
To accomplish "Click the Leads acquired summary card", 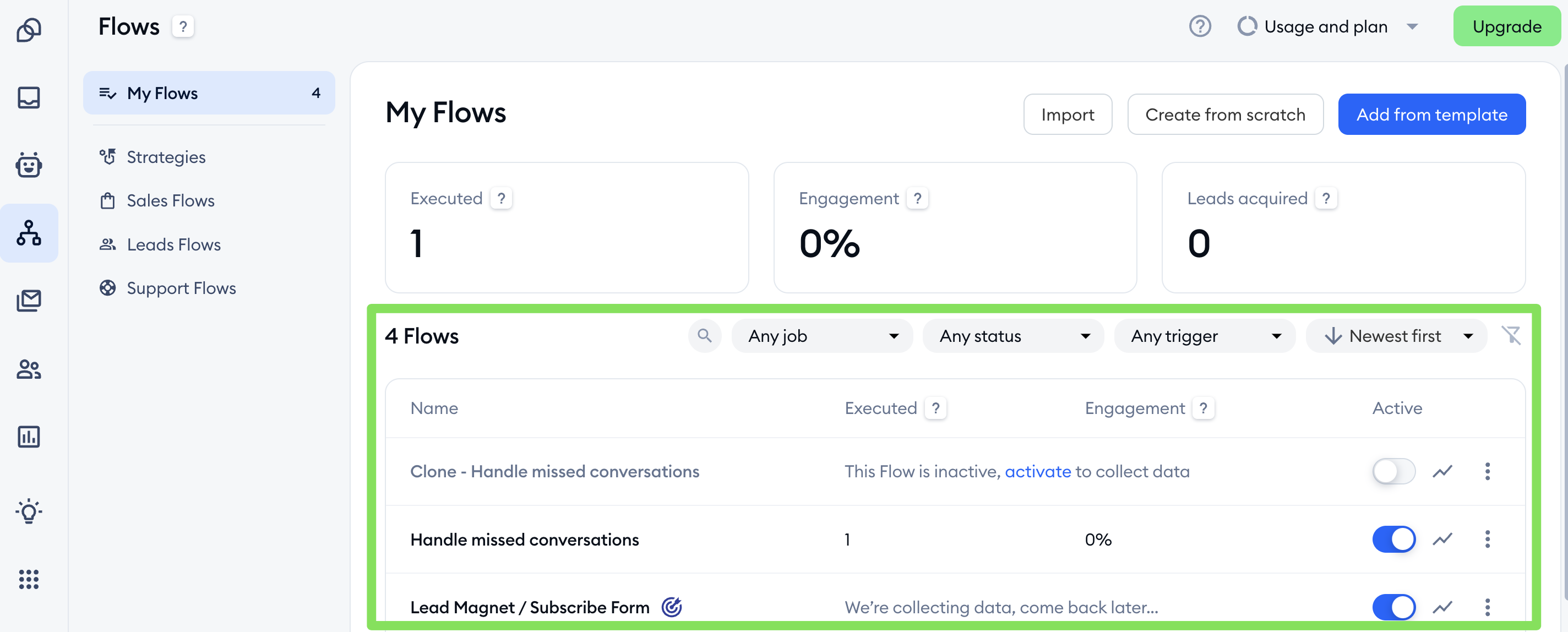I will click(1343, 227).
